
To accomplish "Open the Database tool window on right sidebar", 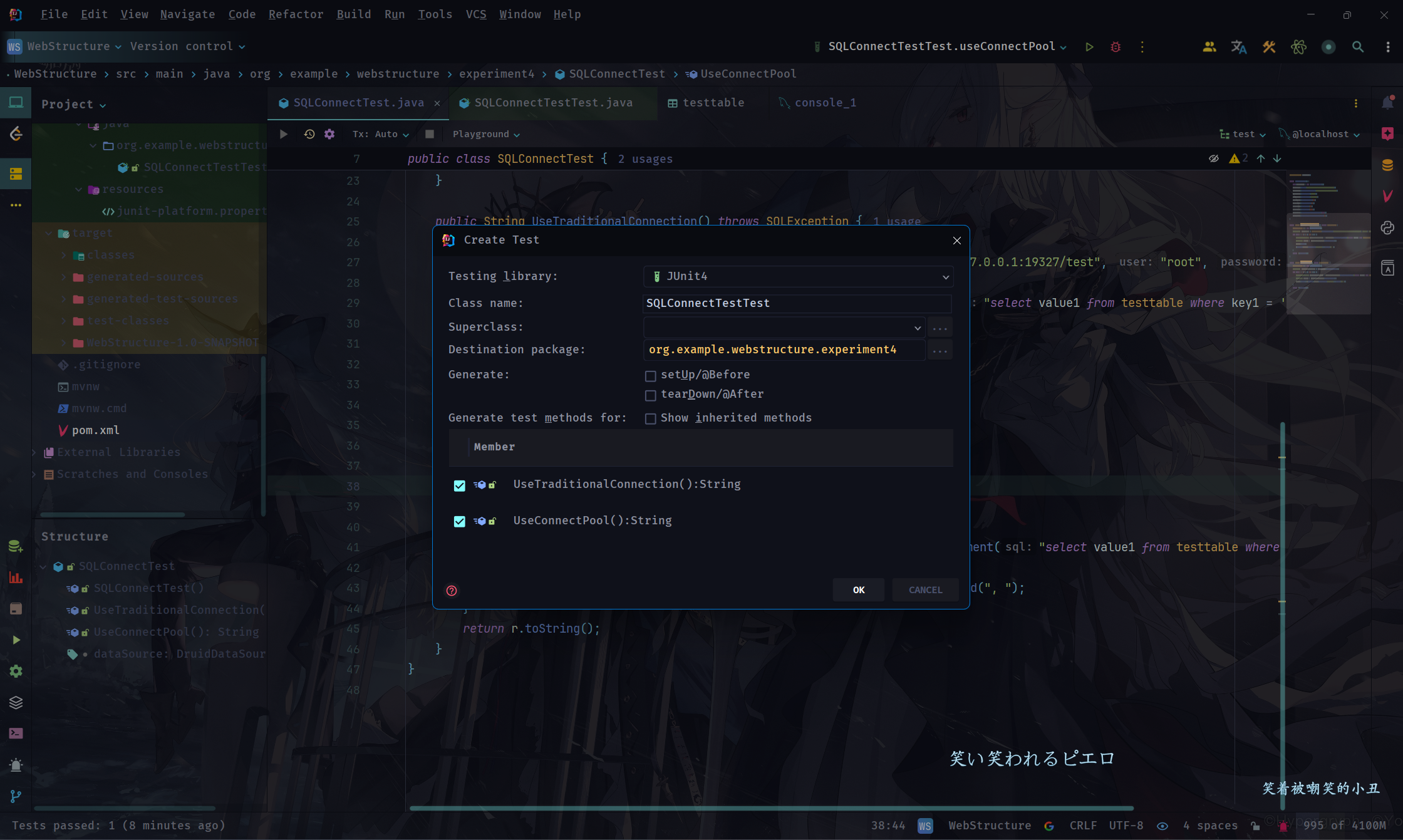I will (x=1387, y=165).
